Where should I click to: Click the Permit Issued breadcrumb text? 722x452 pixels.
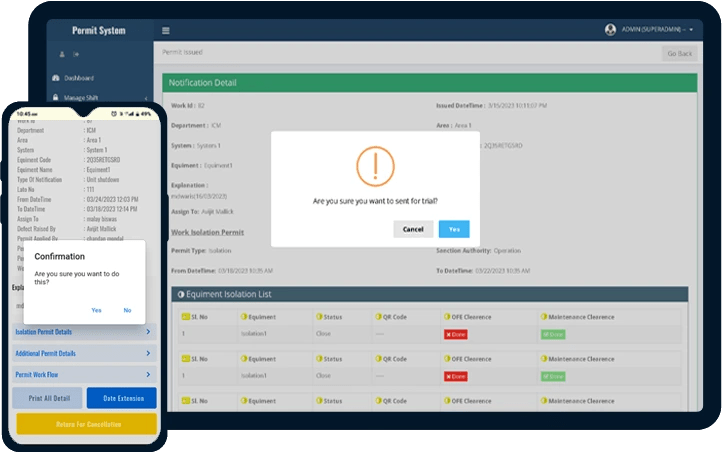182,52
